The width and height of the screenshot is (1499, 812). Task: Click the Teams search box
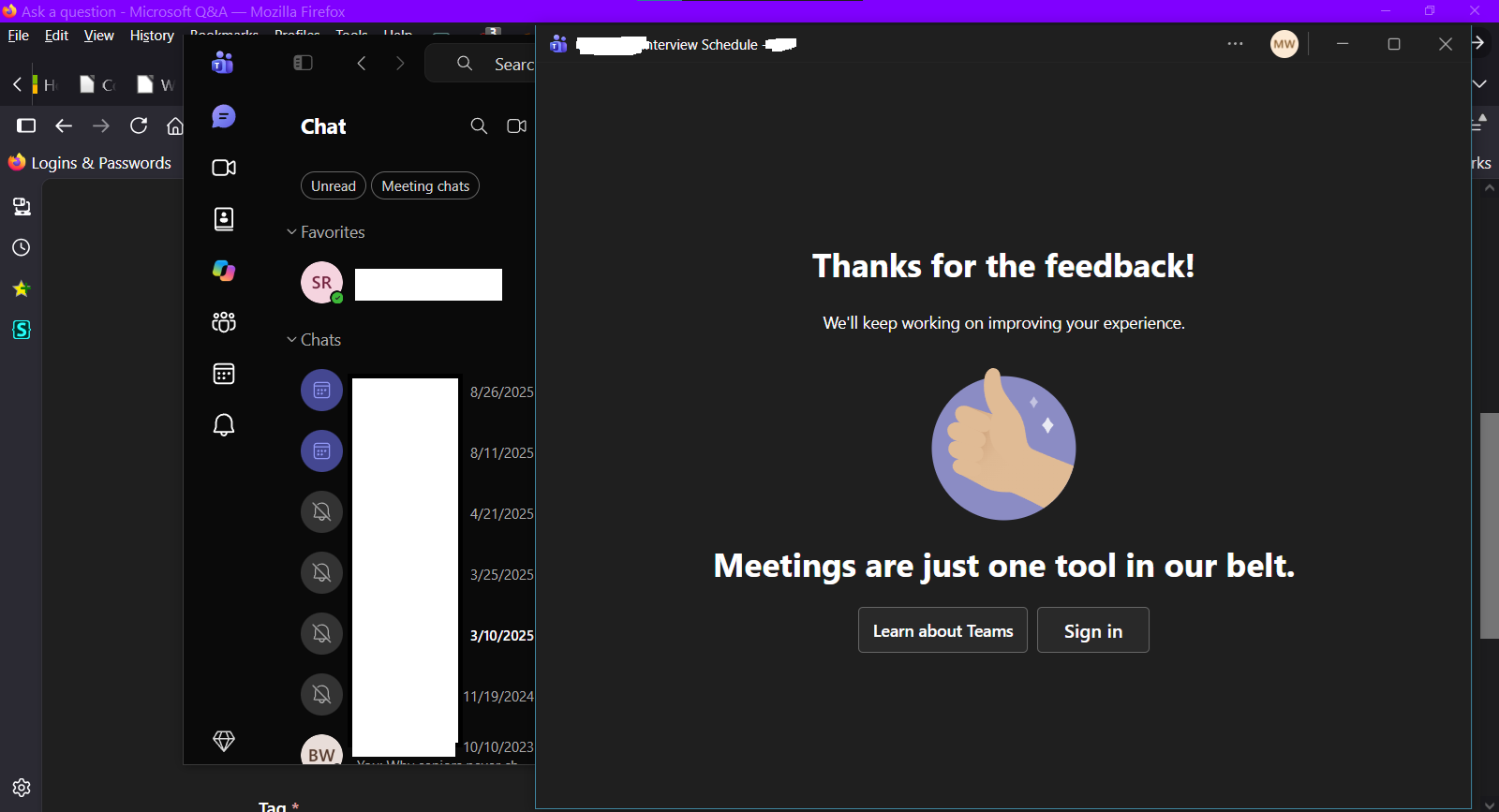click(481, 64)
